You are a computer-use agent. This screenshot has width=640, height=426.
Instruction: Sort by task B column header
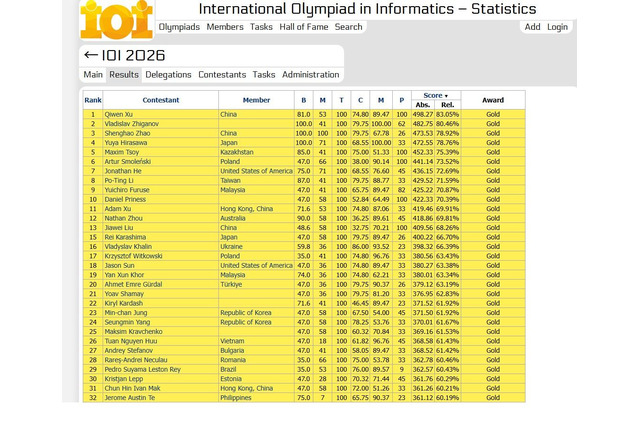(x=304, y=100)
